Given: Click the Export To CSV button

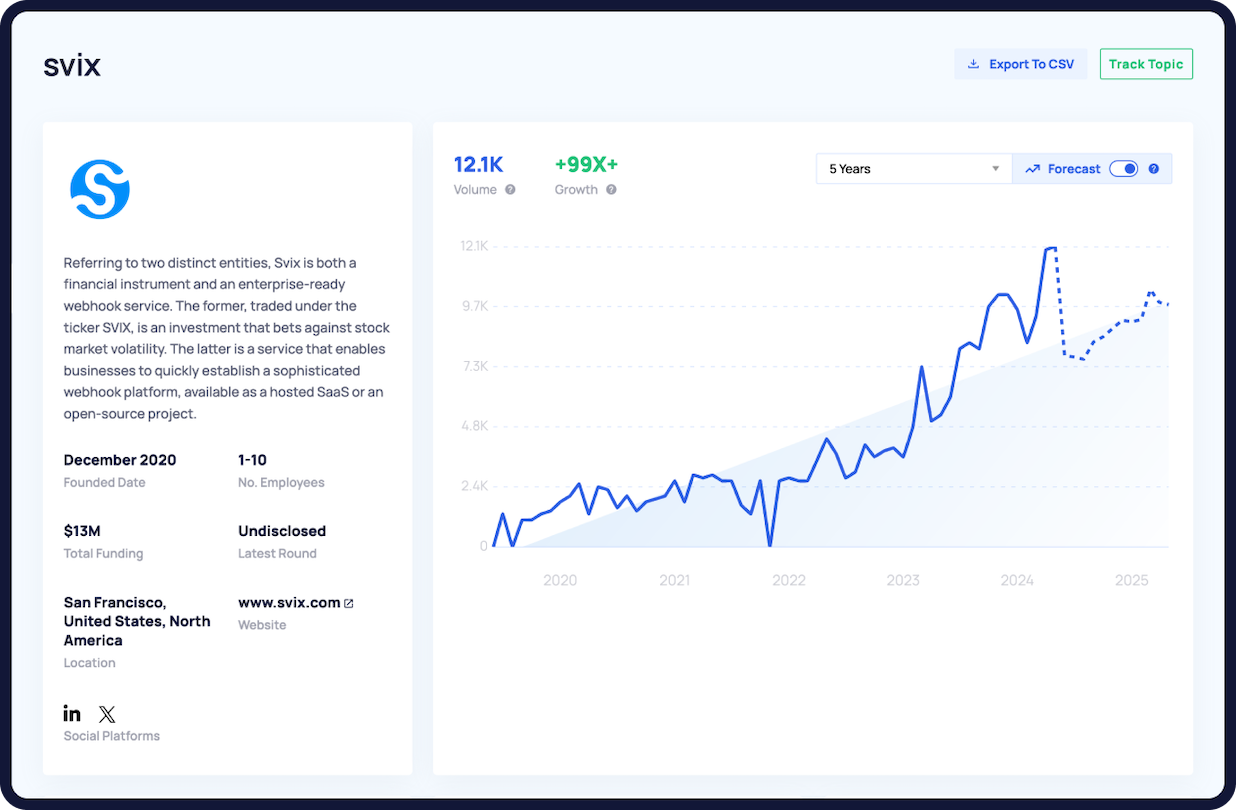Looking at the screenshot, I should [x=1020, y=64].
